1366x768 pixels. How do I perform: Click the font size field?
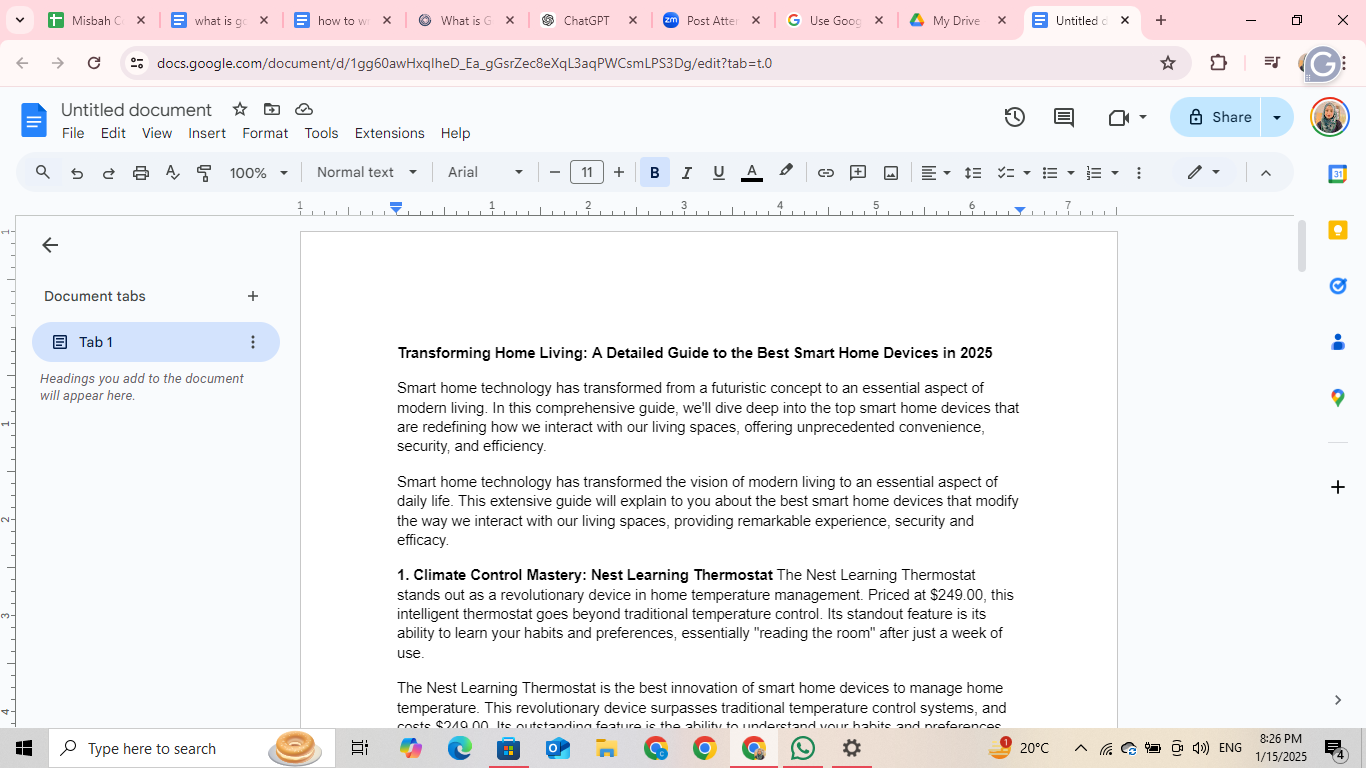(587, 172)
